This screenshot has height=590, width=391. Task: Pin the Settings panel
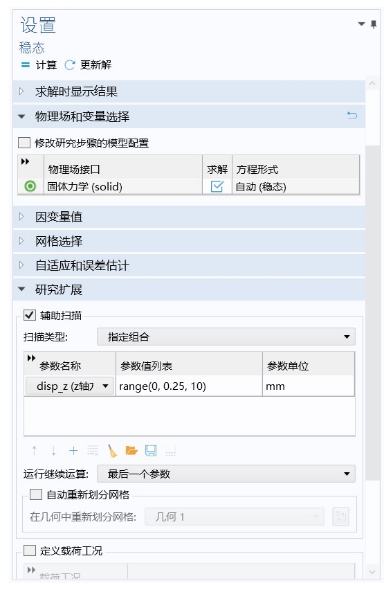click(x=373, y=24)
